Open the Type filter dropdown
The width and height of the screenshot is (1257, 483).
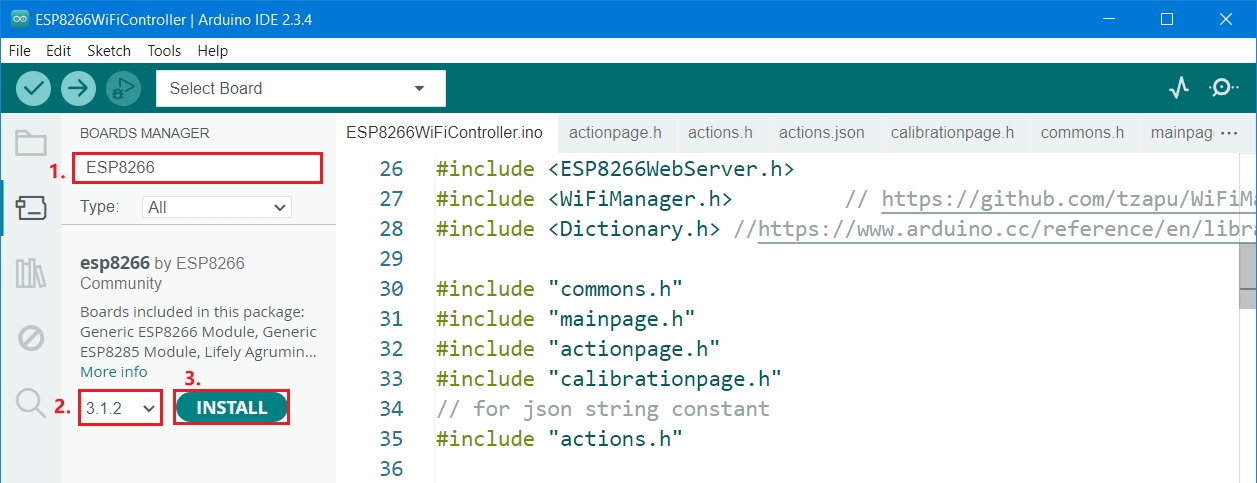[x=217, y=207]
